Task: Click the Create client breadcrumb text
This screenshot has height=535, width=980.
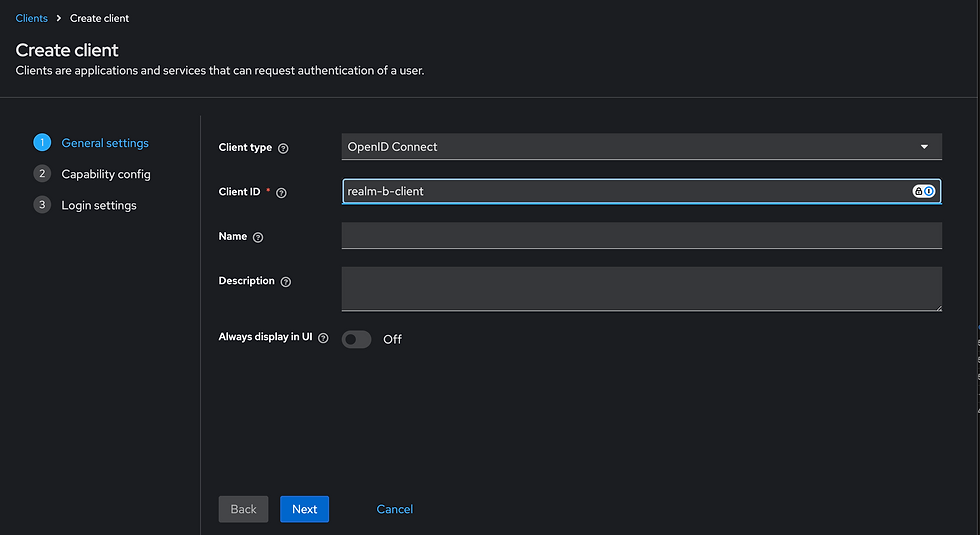Action: click(x=99, y=18)
